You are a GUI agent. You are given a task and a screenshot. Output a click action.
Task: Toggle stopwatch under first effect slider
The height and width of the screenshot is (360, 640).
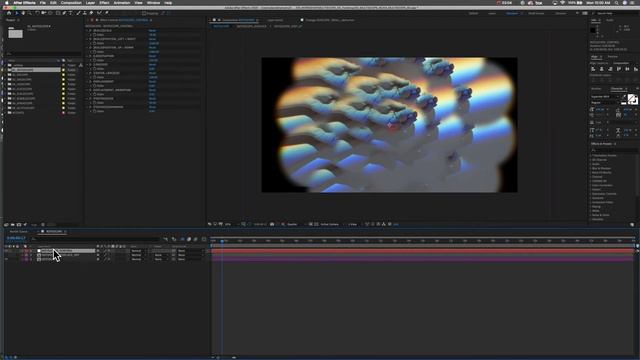tap(95, 35)
